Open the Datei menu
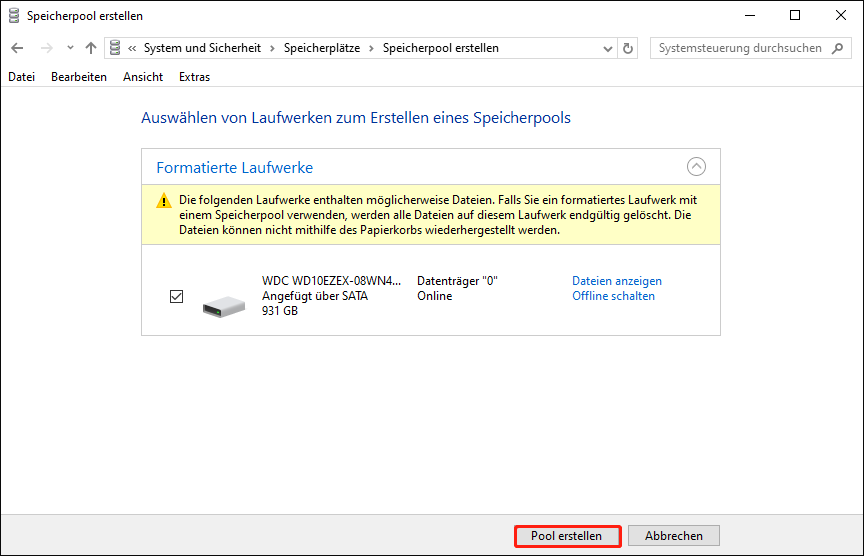 point(21,77)
